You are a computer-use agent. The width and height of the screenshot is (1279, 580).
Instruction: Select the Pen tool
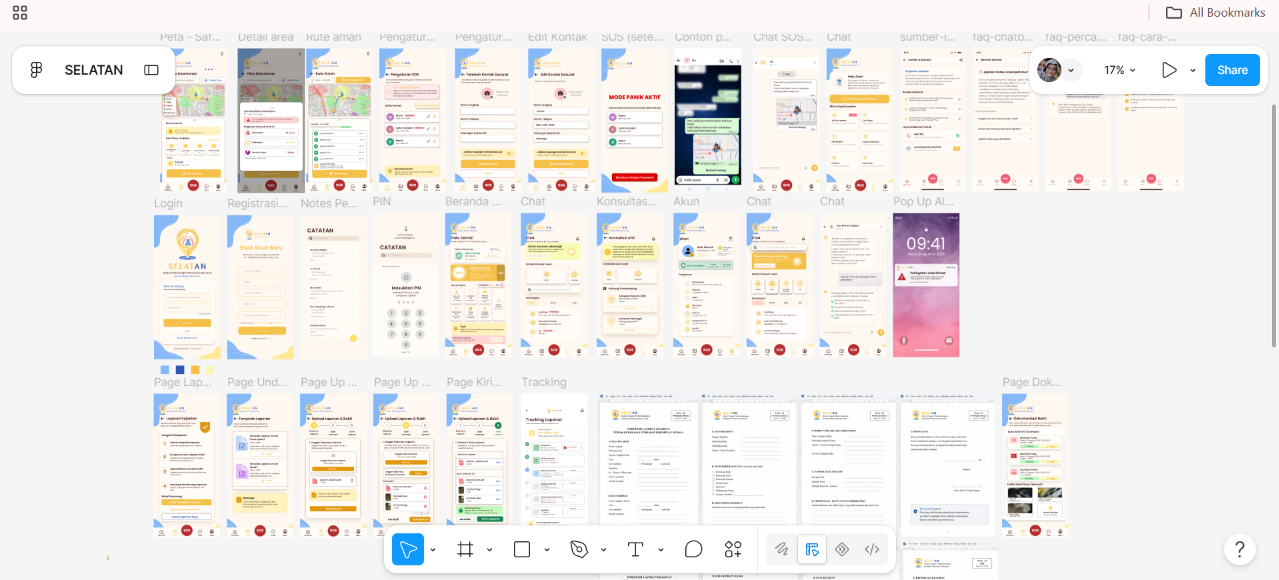(578, 549)
